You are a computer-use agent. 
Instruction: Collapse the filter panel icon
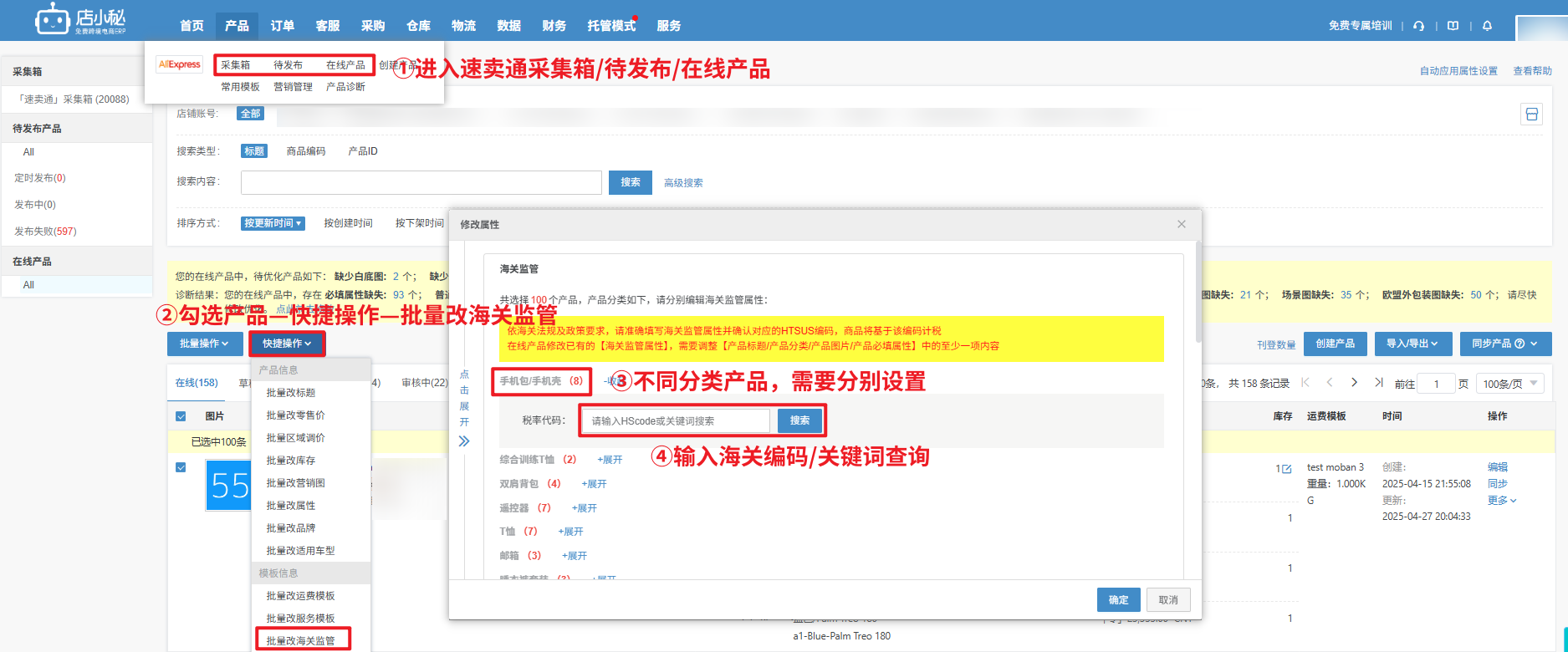coord(1531,115)
